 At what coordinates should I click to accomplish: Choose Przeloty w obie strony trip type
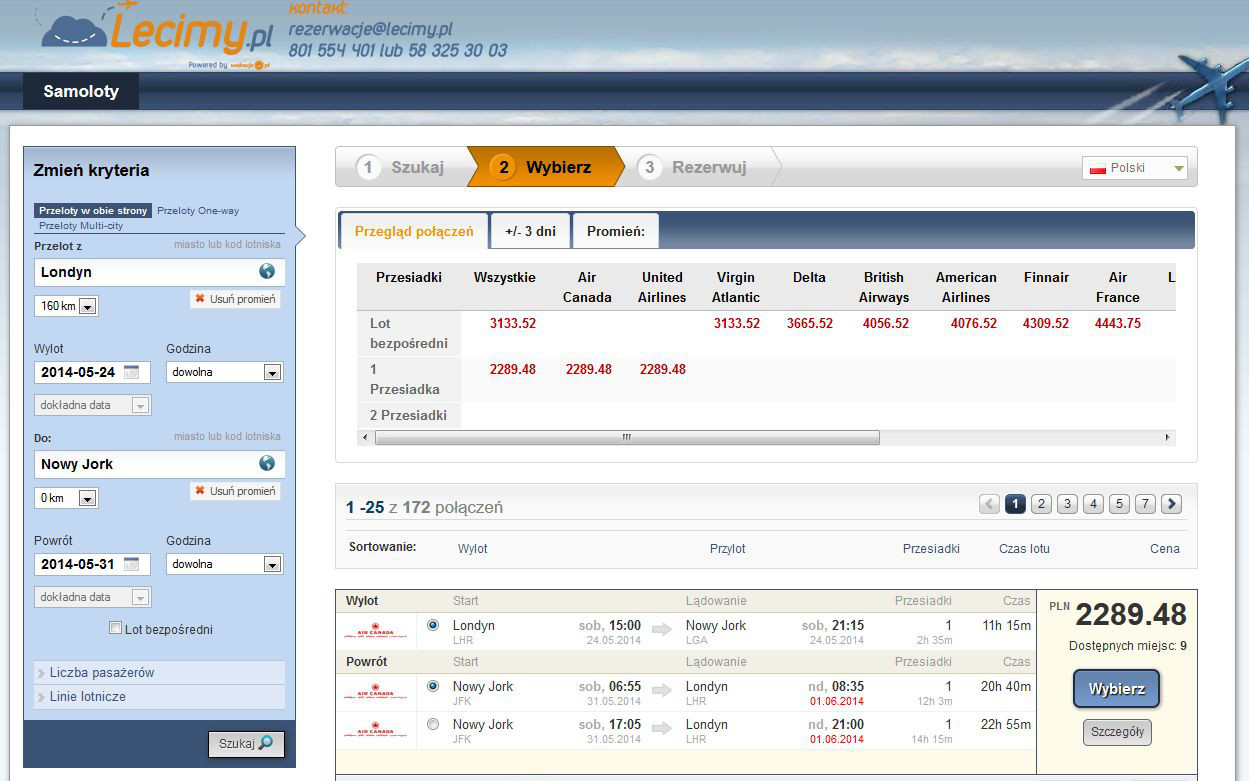[94, 211]
